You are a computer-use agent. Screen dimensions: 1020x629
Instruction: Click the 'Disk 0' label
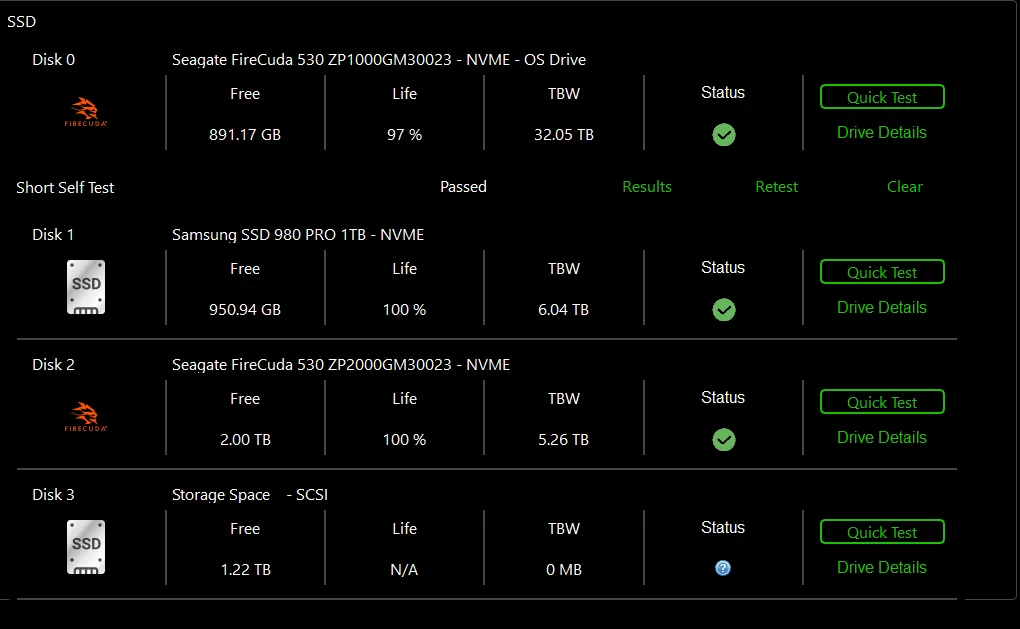53,60
